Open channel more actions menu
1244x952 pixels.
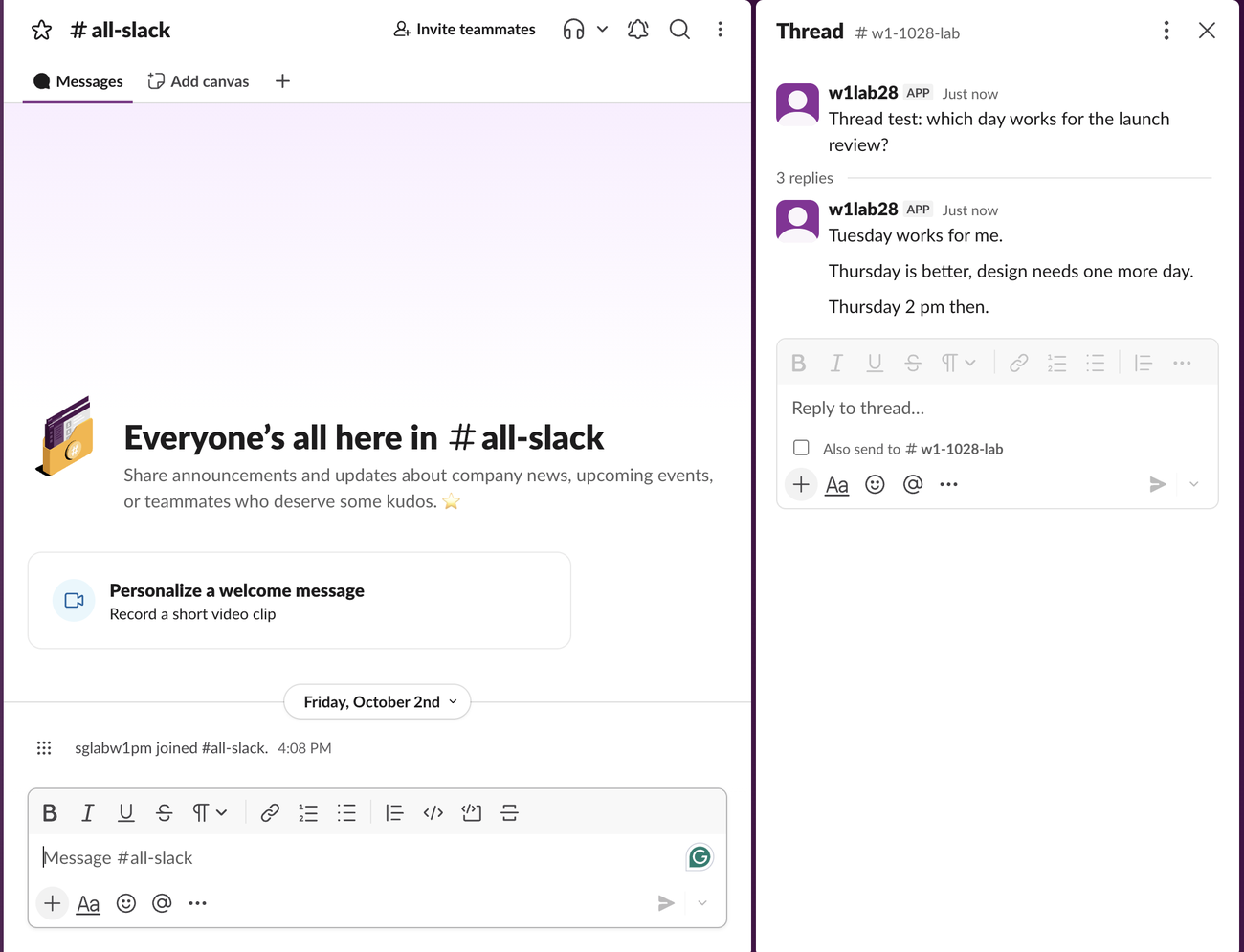coord(721,30)
